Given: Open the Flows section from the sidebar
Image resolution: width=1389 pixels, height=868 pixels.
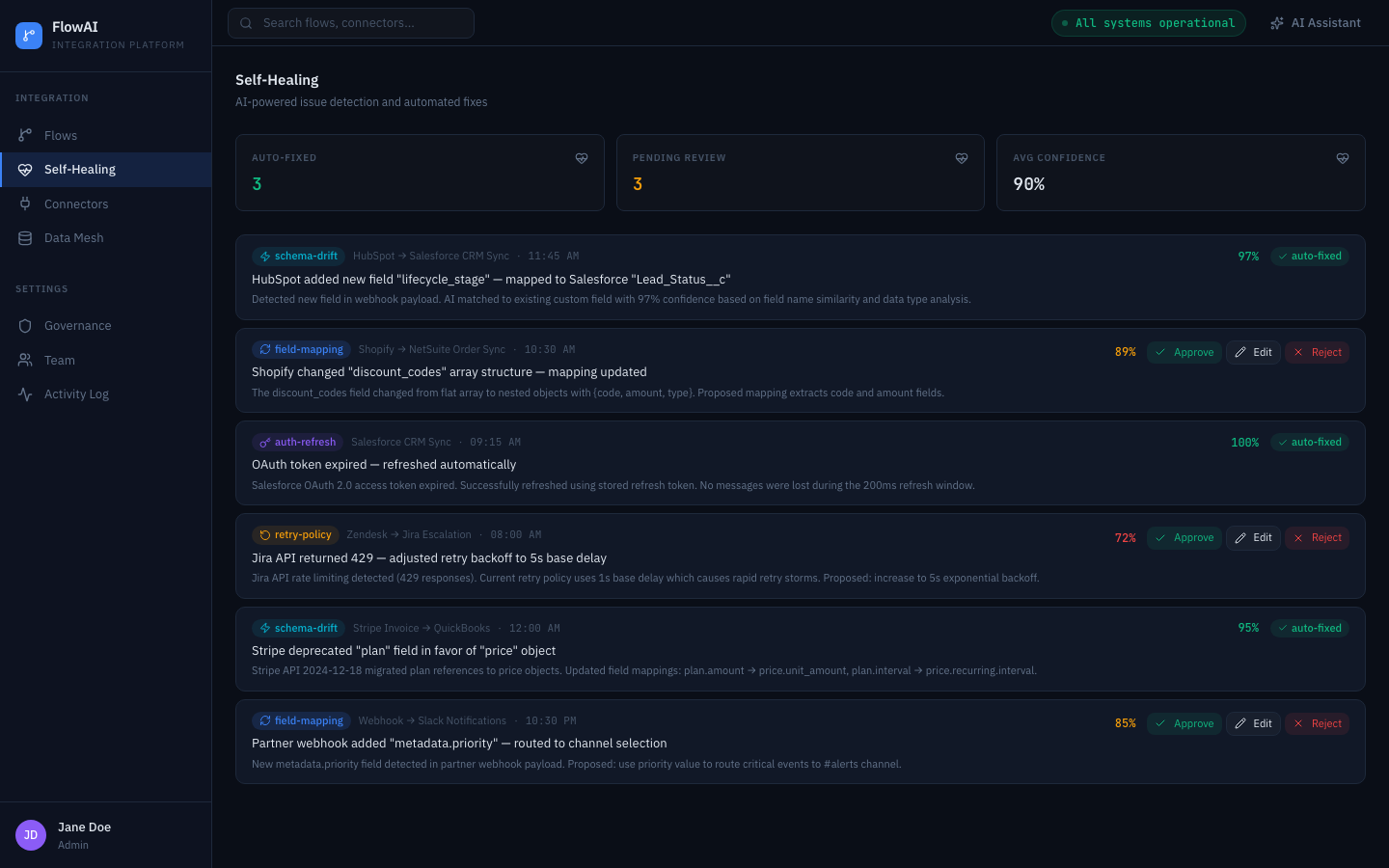Looking at the screenshot, I should (x=61, y=135).
